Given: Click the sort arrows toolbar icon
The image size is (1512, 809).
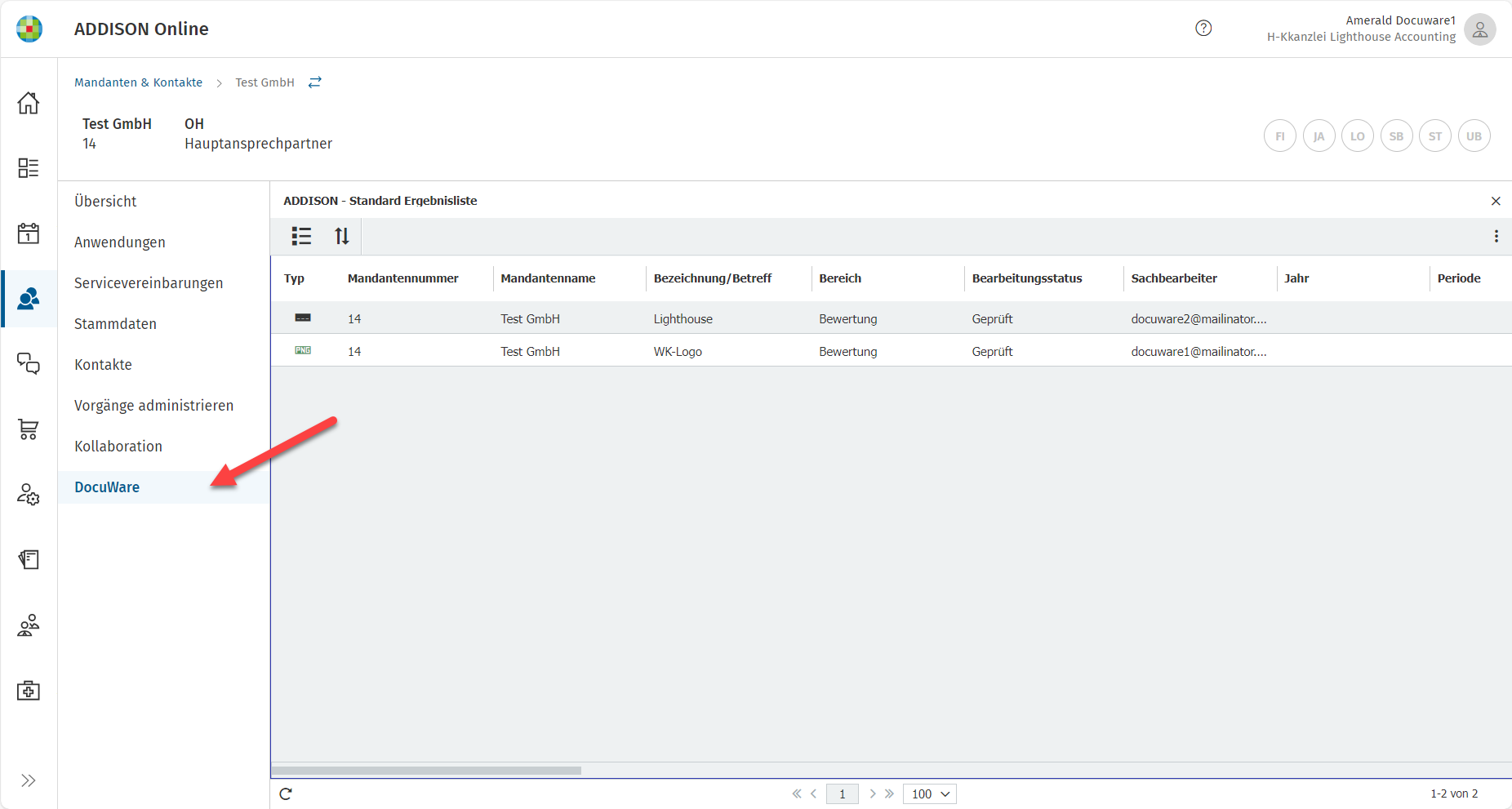Looking at the screenshot, I should tap(342, 237).
